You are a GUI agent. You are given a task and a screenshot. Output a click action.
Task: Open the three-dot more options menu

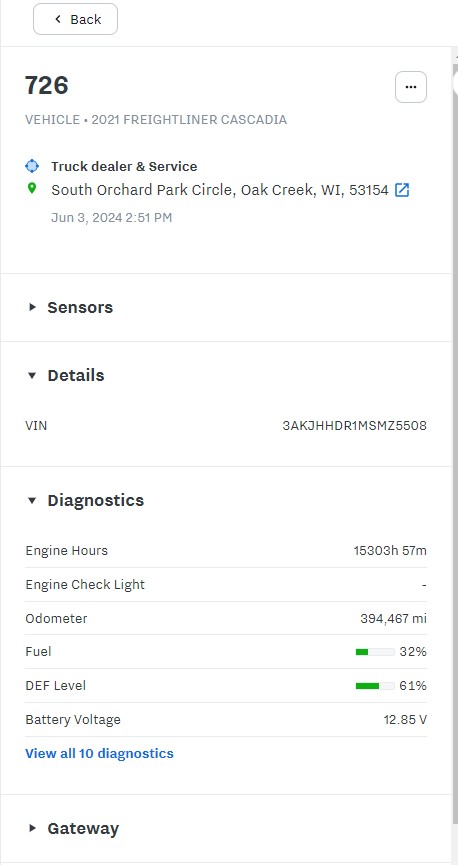411,87
